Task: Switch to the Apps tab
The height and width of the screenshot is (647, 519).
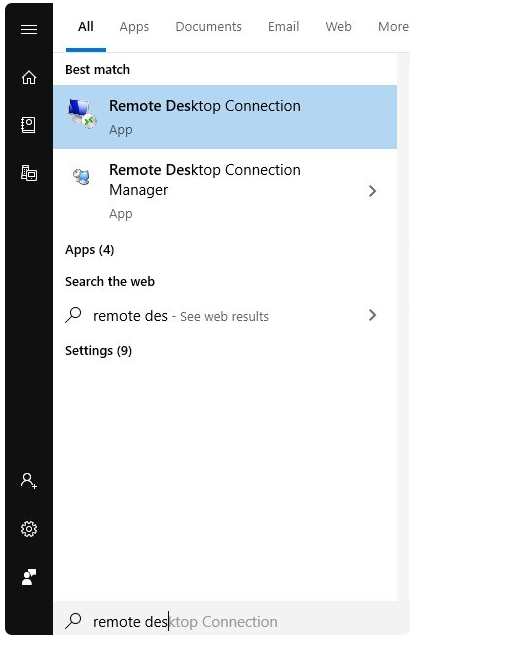Action: (134, 27)
